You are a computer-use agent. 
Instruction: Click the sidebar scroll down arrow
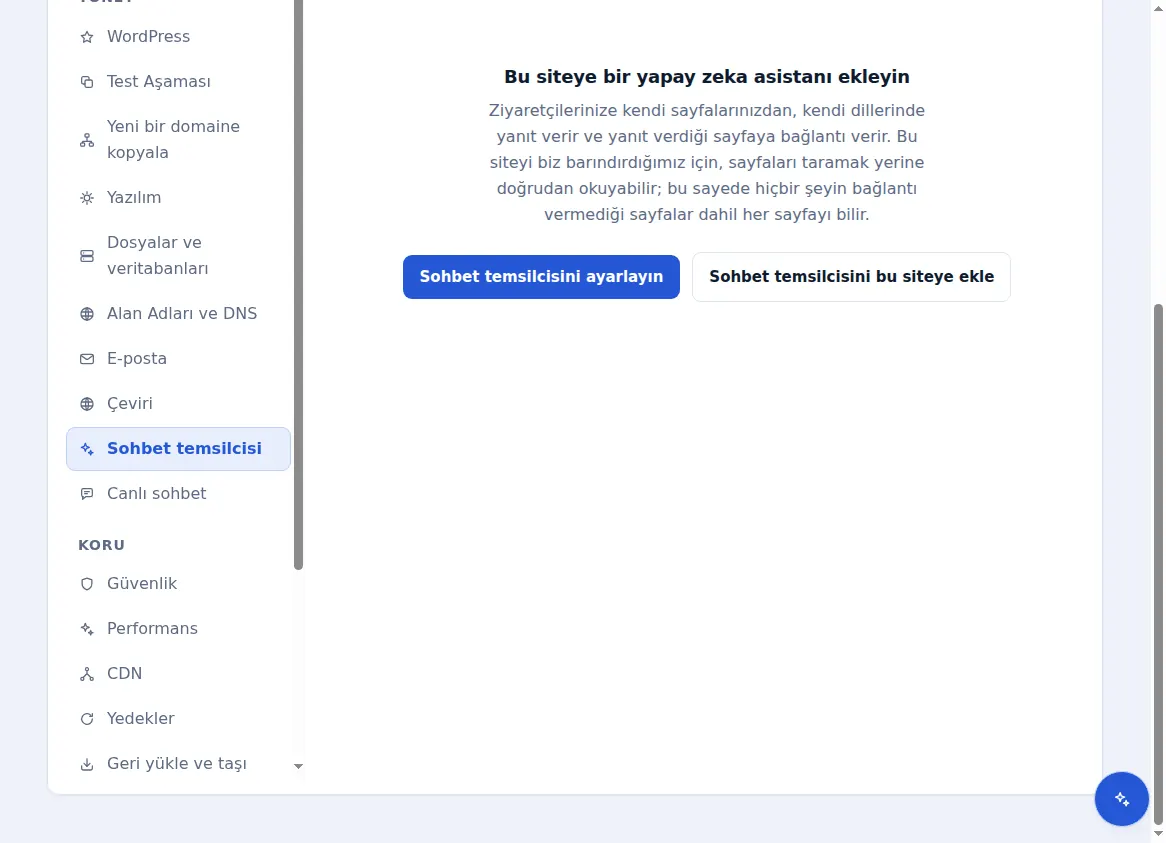pos(298,766)
